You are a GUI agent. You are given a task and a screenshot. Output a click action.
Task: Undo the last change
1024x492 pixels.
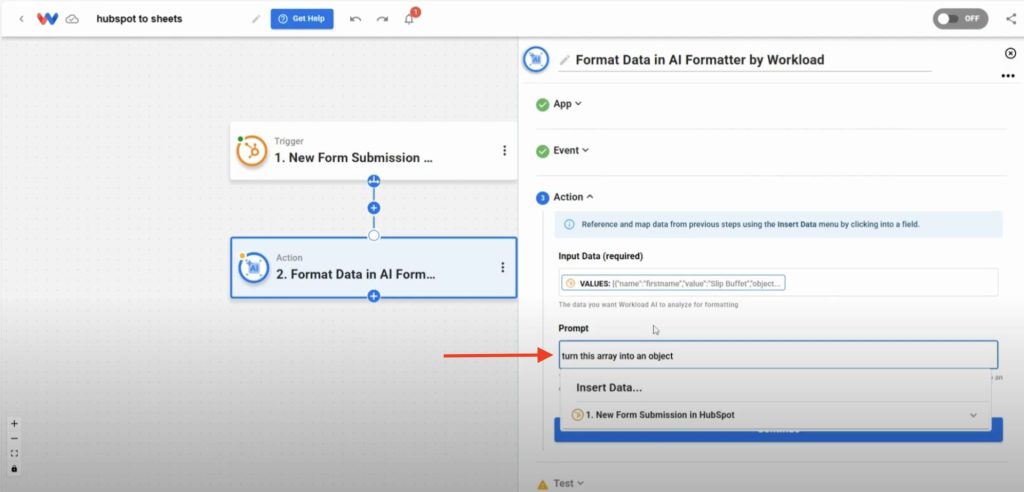coord(355,19)
